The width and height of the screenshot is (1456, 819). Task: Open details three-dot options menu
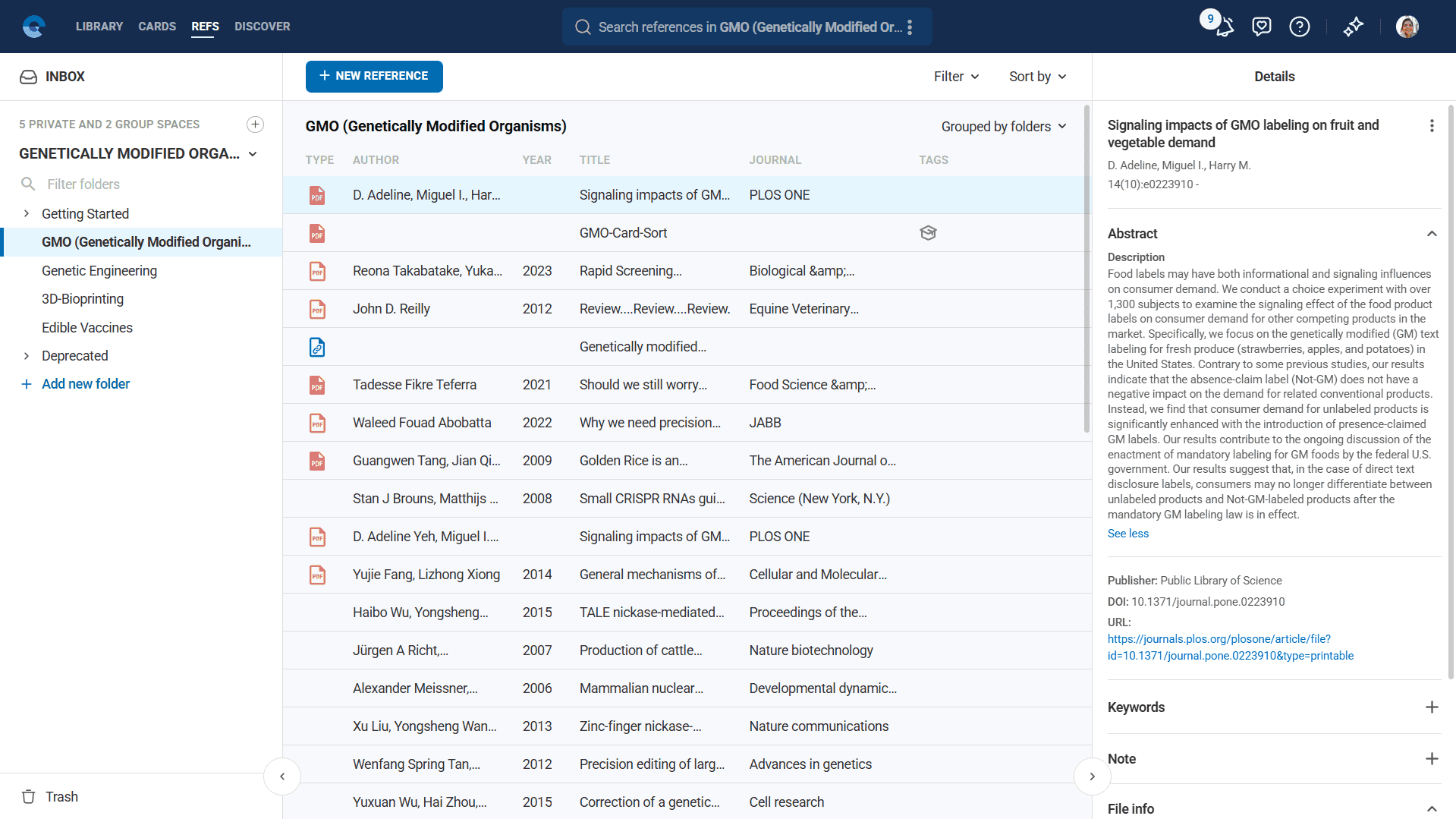tap(1431, 126)
